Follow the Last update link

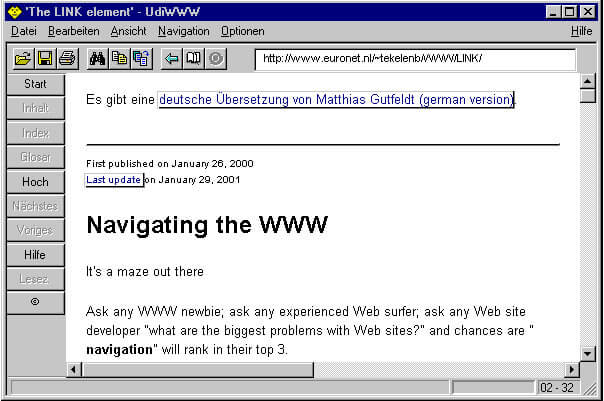(114, 180)
